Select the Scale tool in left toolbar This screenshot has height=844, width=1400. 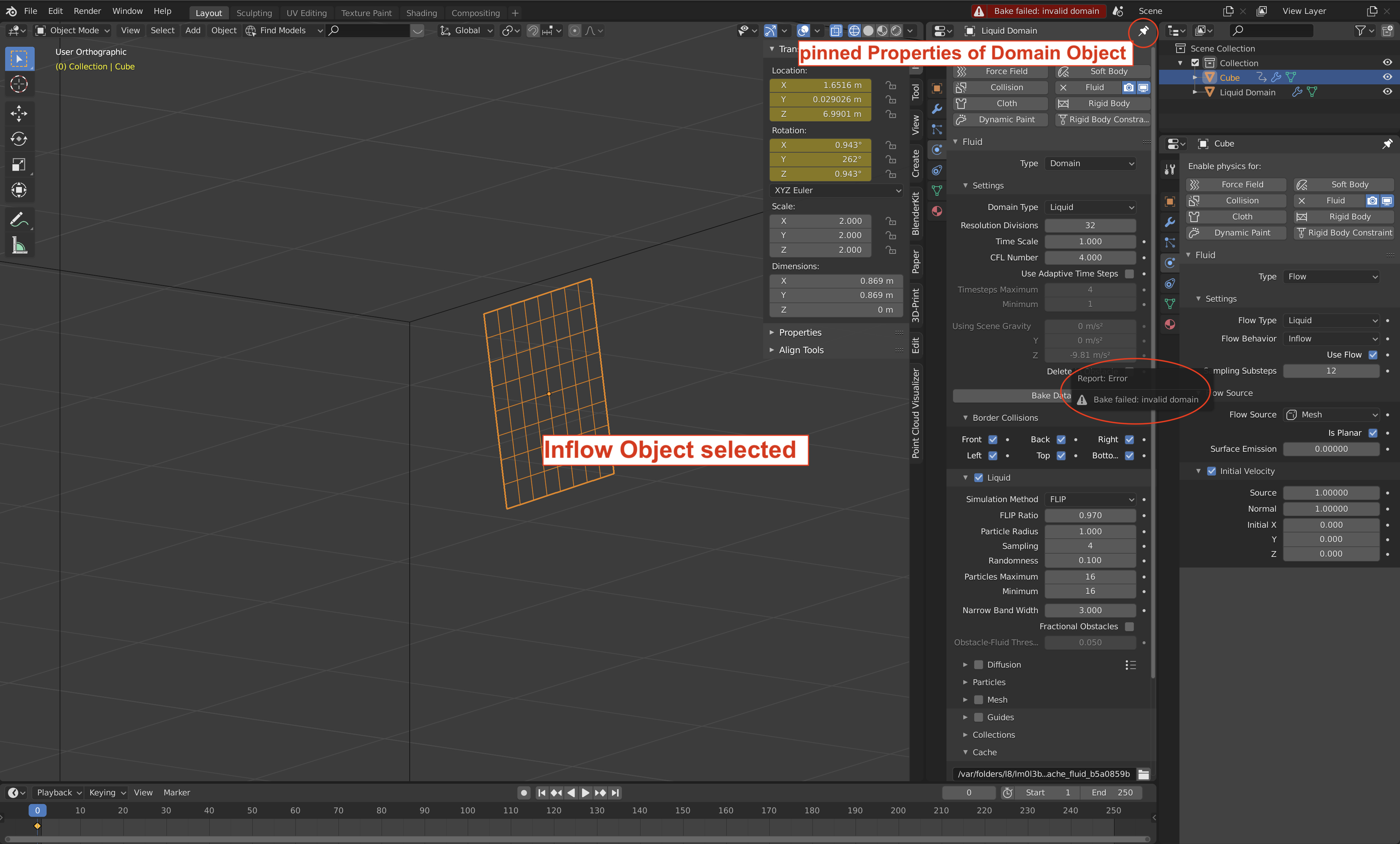tap(19, 164)
